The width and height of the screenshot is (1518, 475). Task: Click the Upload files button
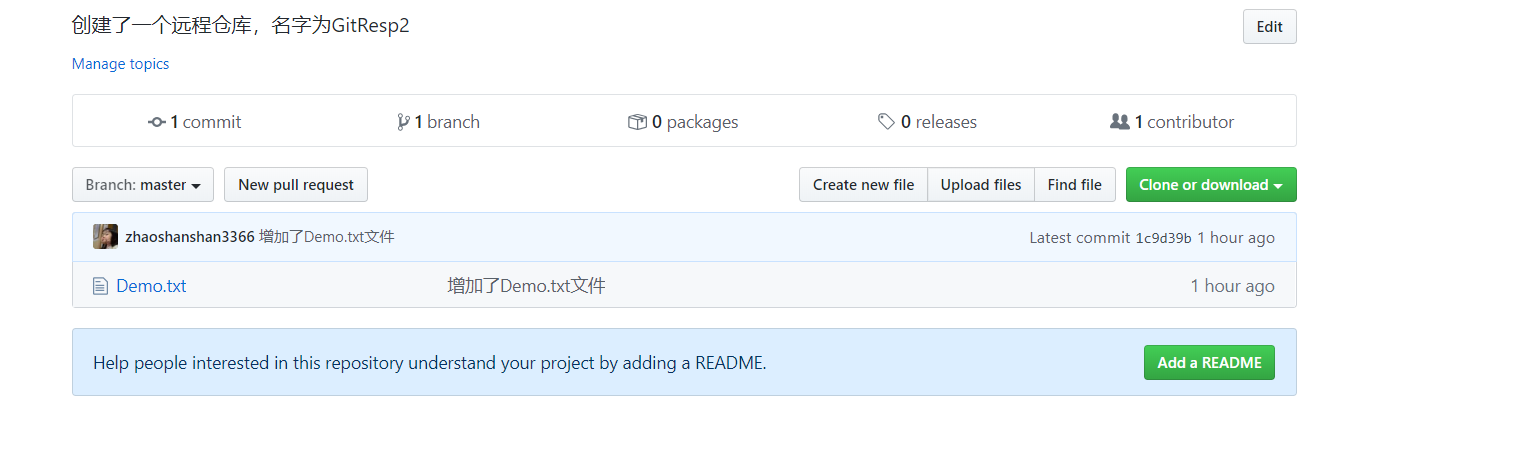981,185
